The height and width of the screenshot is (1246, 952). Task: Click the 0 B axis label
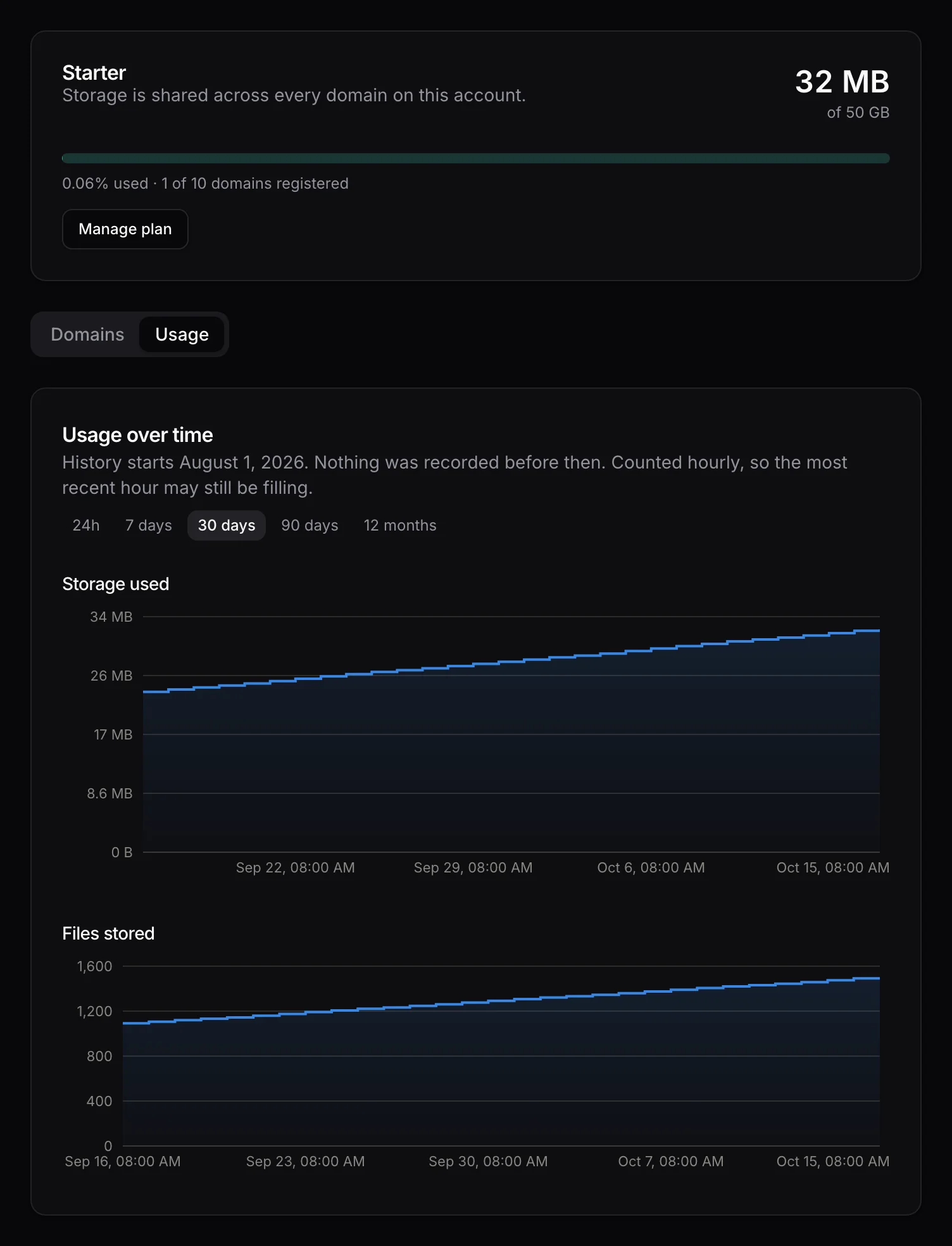click(x=122, y=852)
